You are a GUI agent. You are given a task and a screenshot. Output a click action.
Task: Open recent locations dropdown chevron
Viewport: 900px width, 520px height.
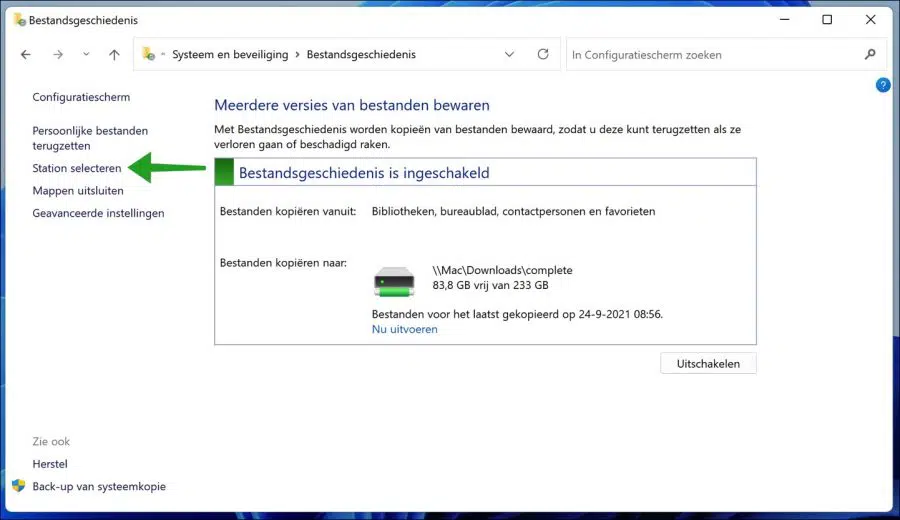pos(86,55)
